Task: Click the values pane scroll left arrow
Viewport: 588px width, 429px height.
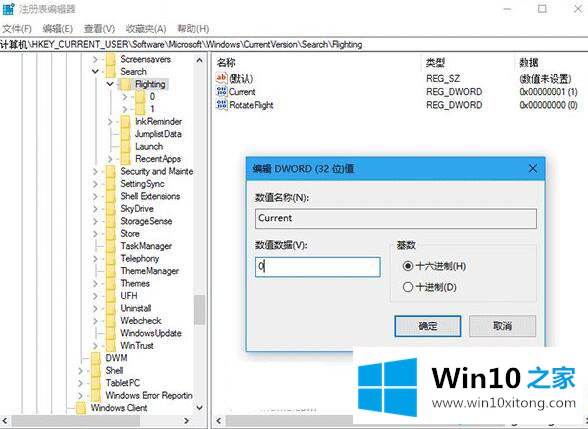Action: coord(219,421)
